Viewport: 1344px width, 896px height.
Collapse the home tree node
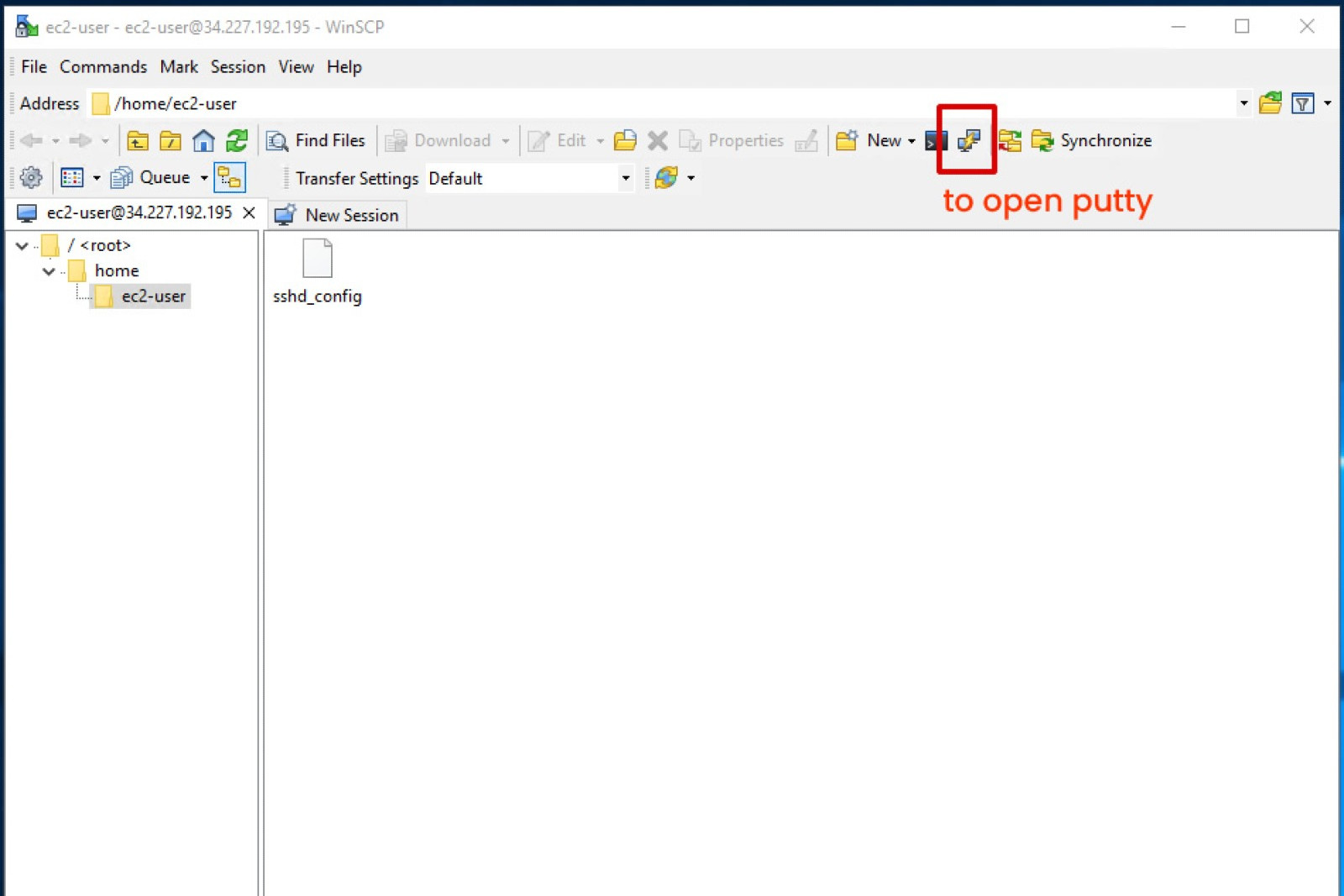49,271
